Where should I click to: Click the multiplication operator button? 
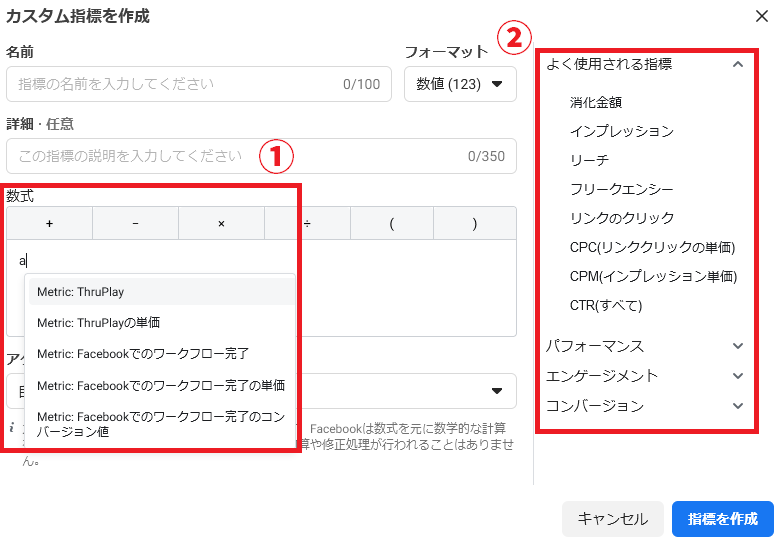(221, 223)
